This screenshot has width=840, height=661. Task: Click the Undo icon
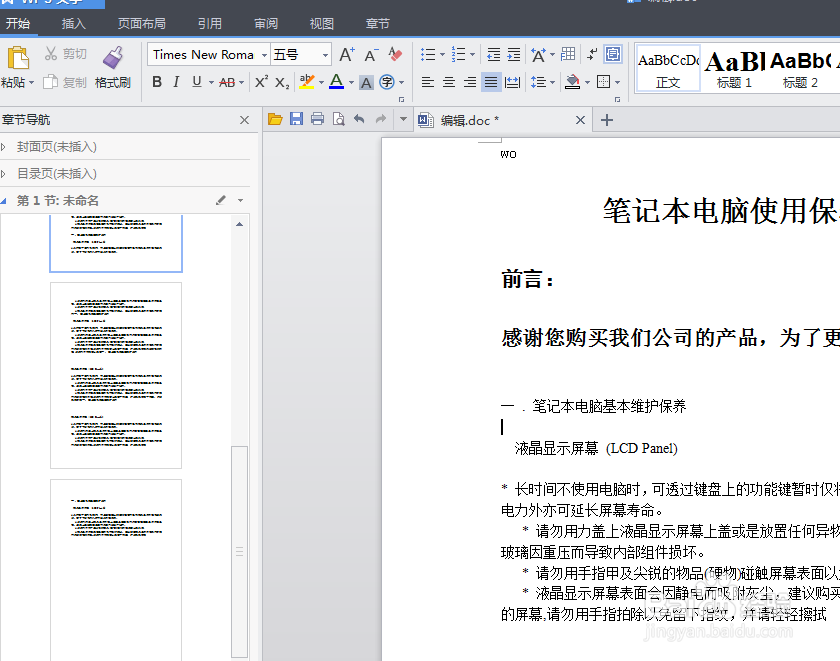pos(359,119)
